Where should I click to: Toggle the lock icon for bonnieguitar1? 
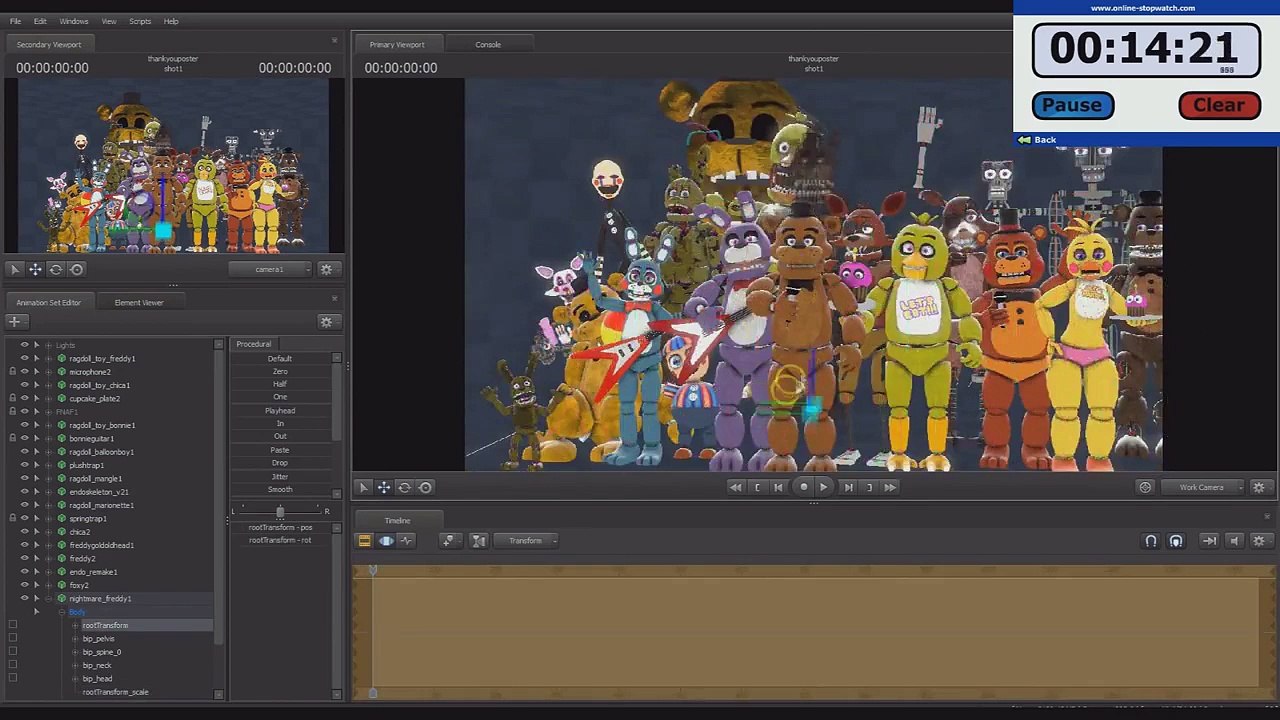[x=12, y=439]
